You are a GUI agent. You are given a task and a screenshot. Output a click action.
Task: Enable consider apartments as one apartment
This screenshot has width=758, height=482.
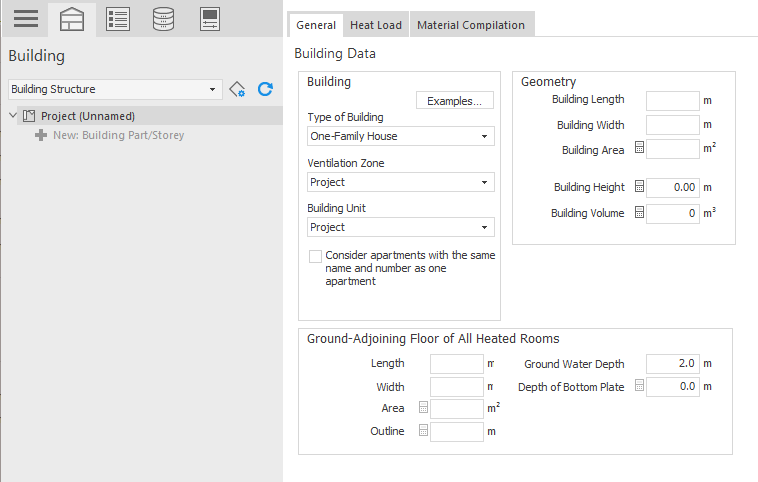(x=315, y=256)
